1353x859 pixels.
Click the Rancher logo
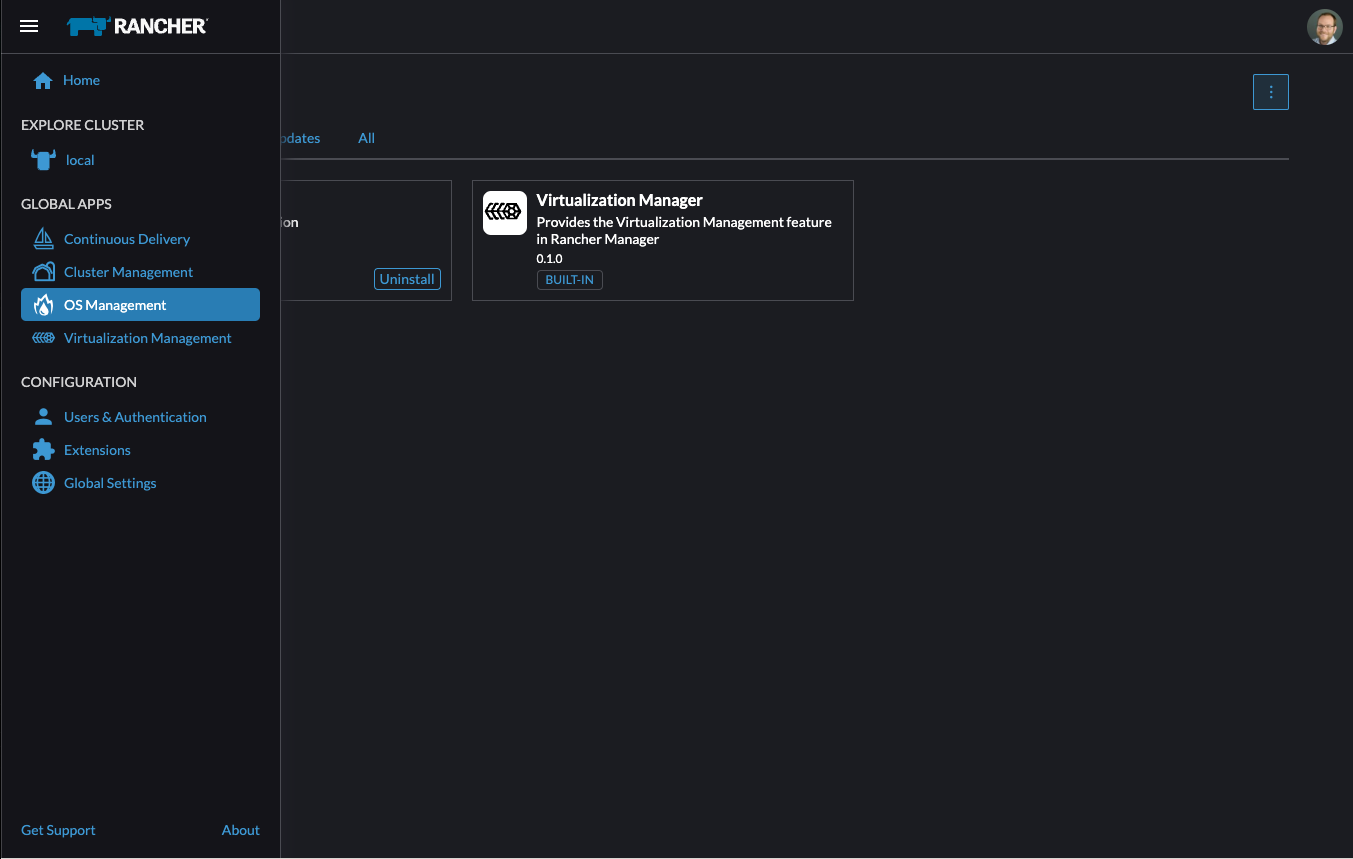click(x=137, y=26)
